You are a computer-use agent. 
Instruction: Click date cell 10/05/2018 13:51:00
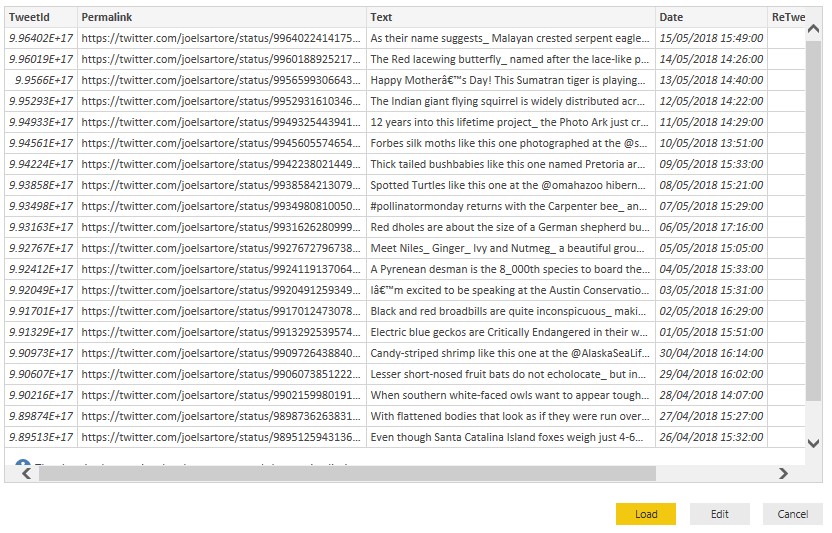[711, 143]
